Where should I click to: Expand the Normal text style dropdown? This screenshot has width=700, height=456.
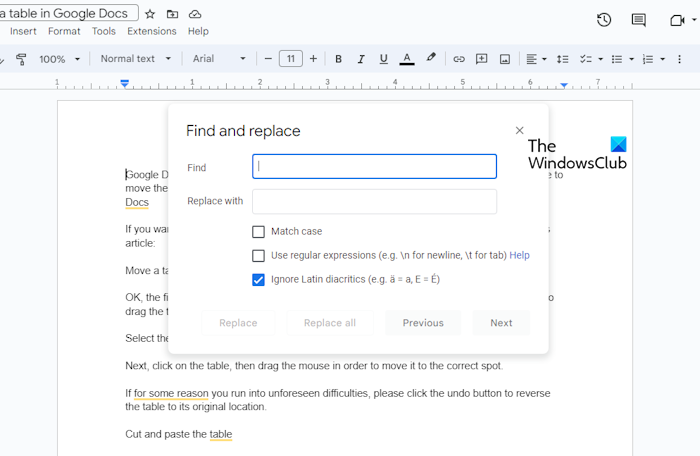pyautogui.click(x=136, y=59)
